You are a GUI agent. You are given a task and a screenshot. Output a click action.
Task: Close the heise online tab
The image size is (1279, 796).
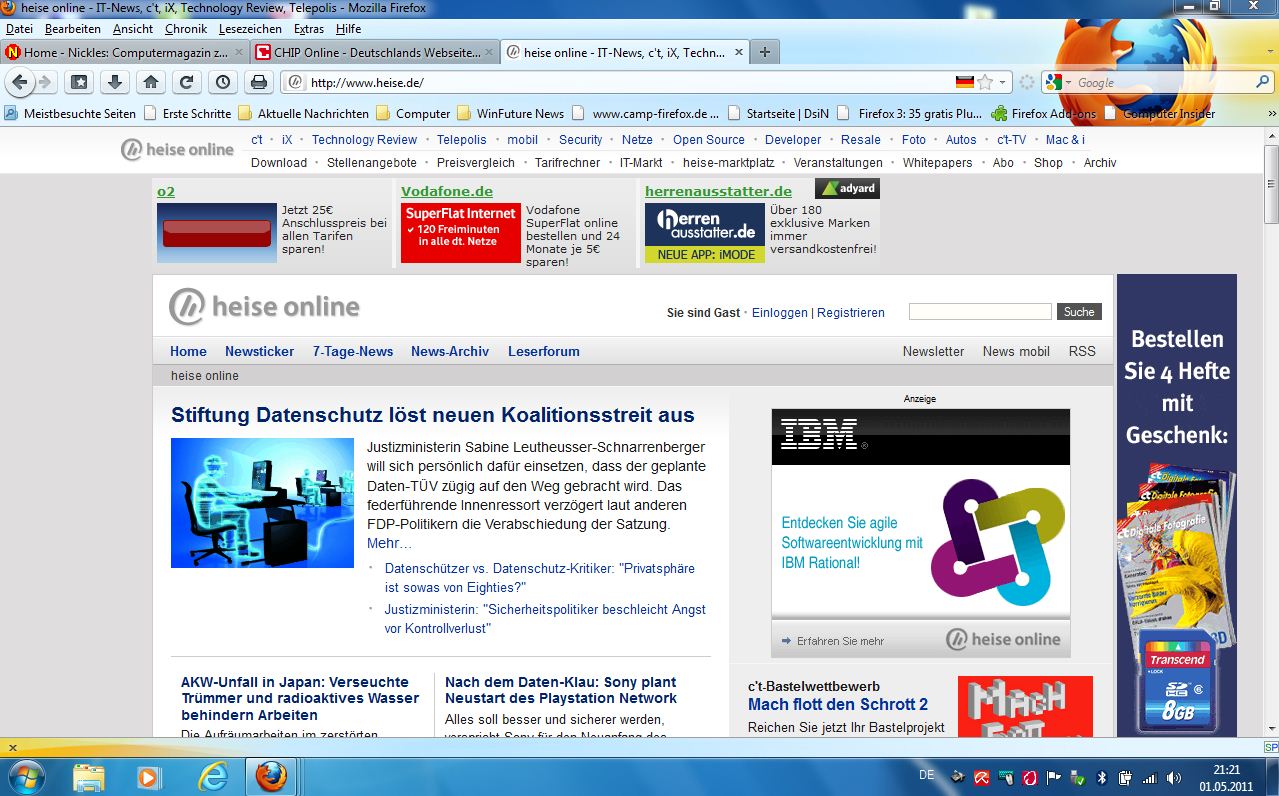pos(739,52)
